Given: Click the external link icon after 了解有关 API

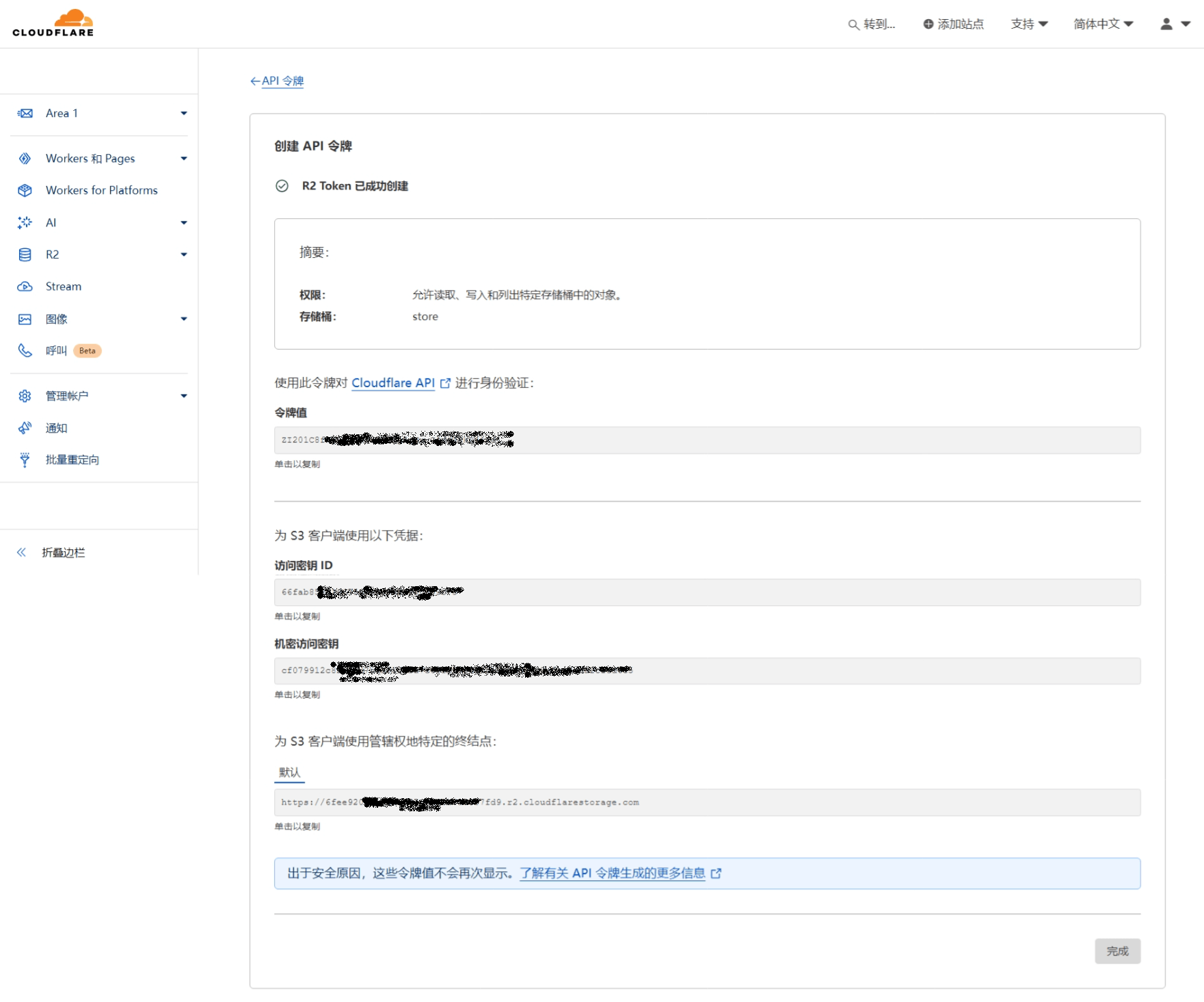Looking at the screenshot, I should [x=716, y=873].
